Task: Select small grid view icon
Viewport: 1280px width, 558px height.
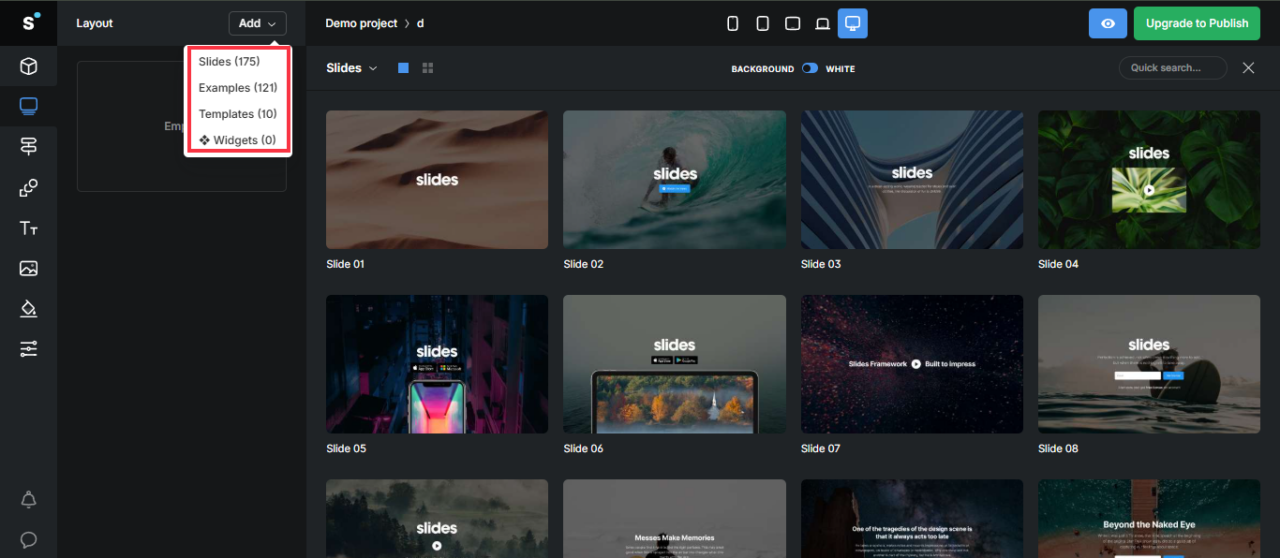Action: [x=428, y=68]
